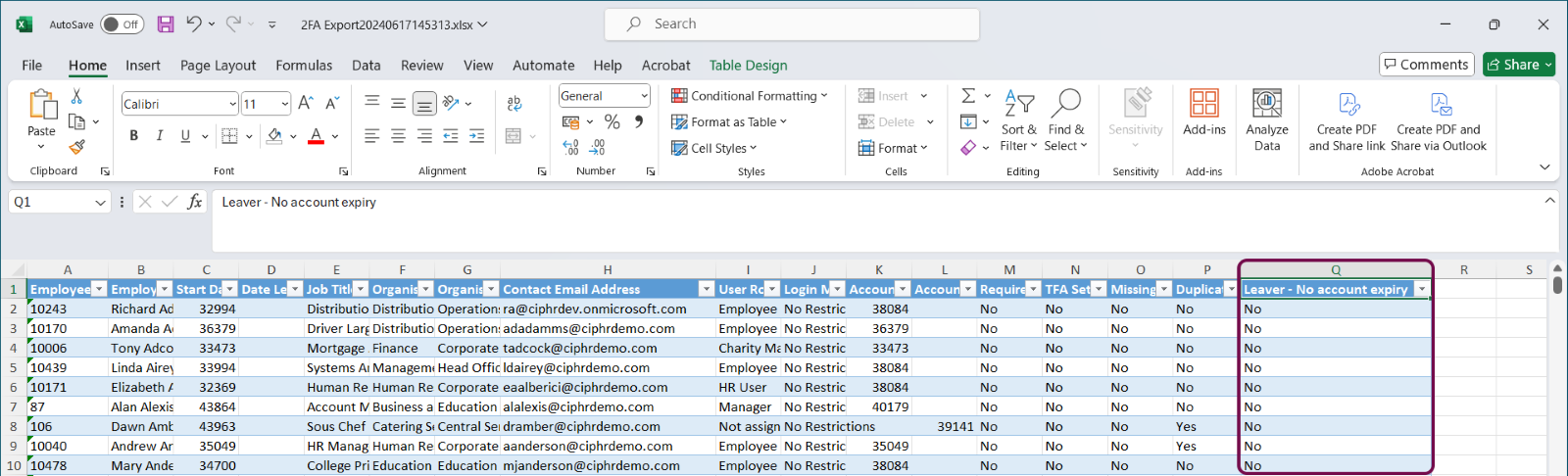
Task: Click cell tadcock@ciphrdemo.com
Action: coord(608,348)
